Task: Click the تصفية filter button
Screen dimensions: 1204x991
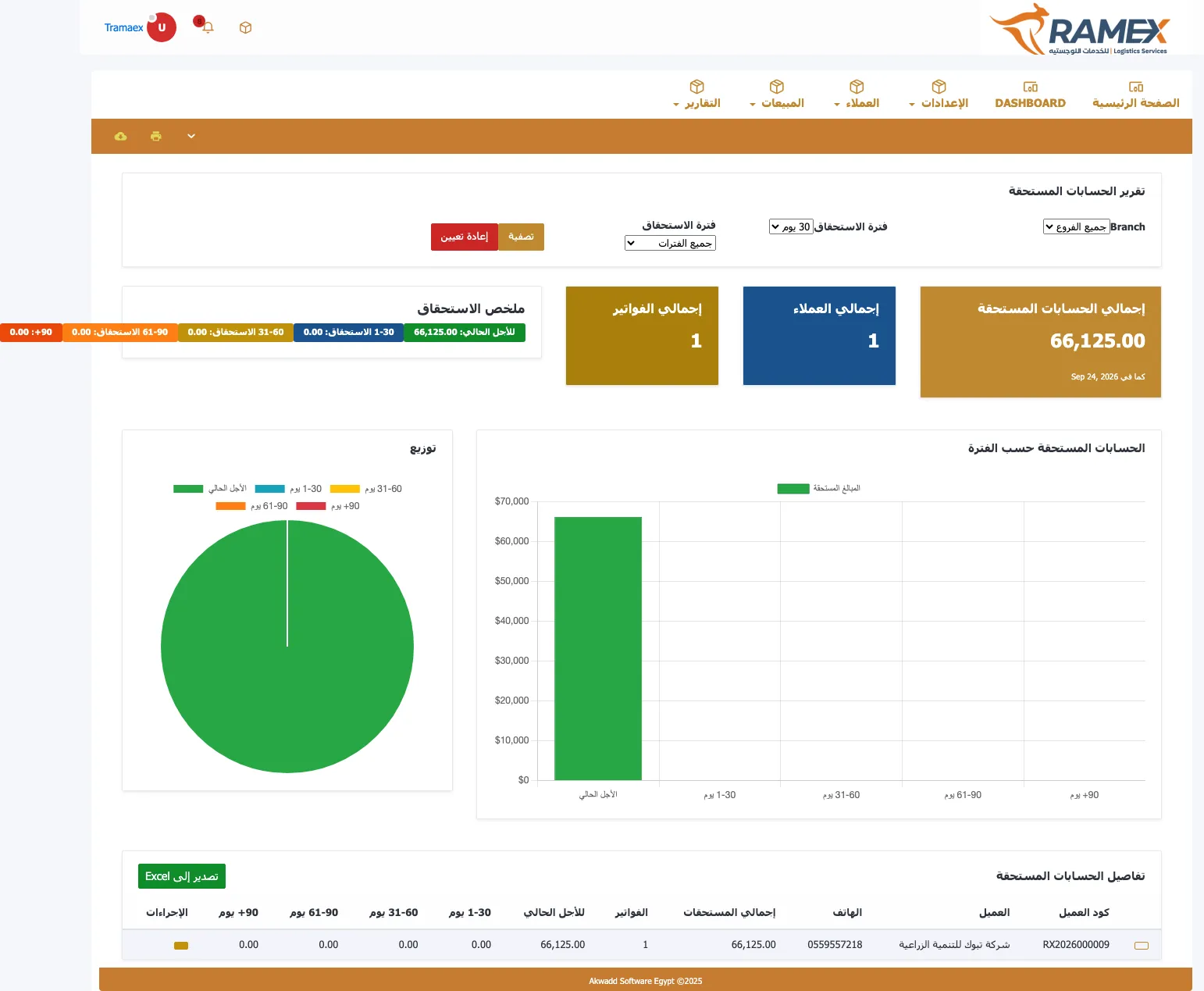Action: 521,237
